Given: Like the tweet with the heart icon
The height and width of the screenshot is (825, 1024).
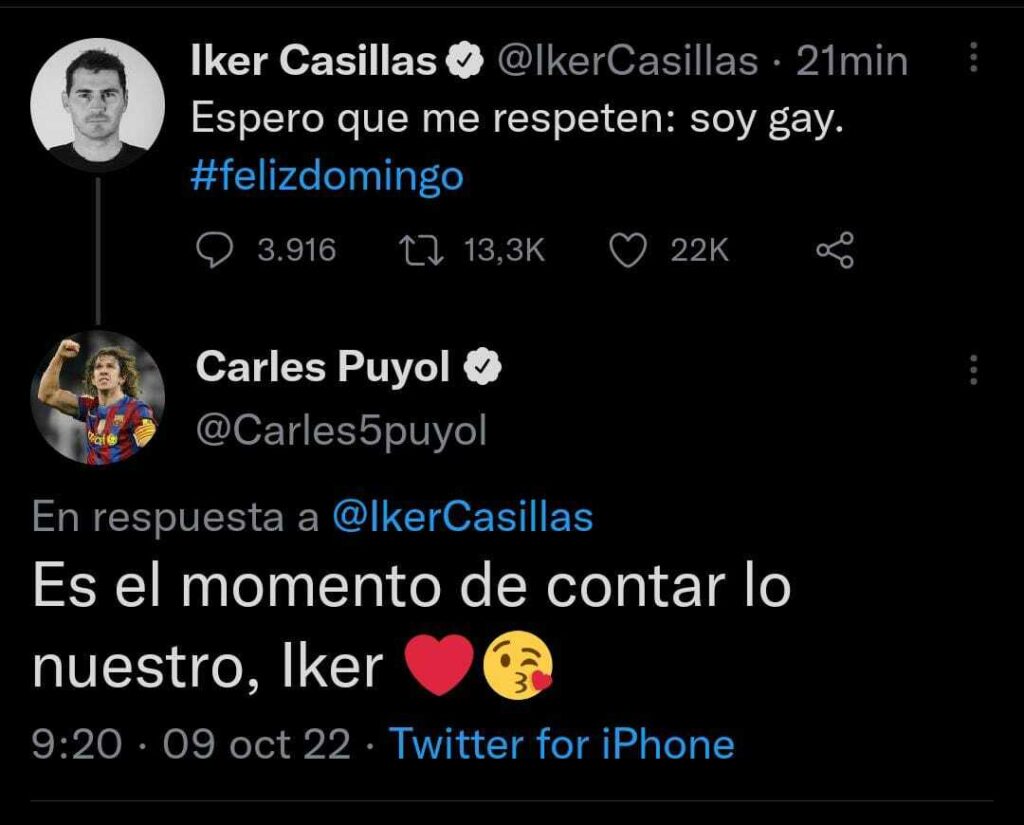Looking at the screenshot, I should (x=628, y=250).
